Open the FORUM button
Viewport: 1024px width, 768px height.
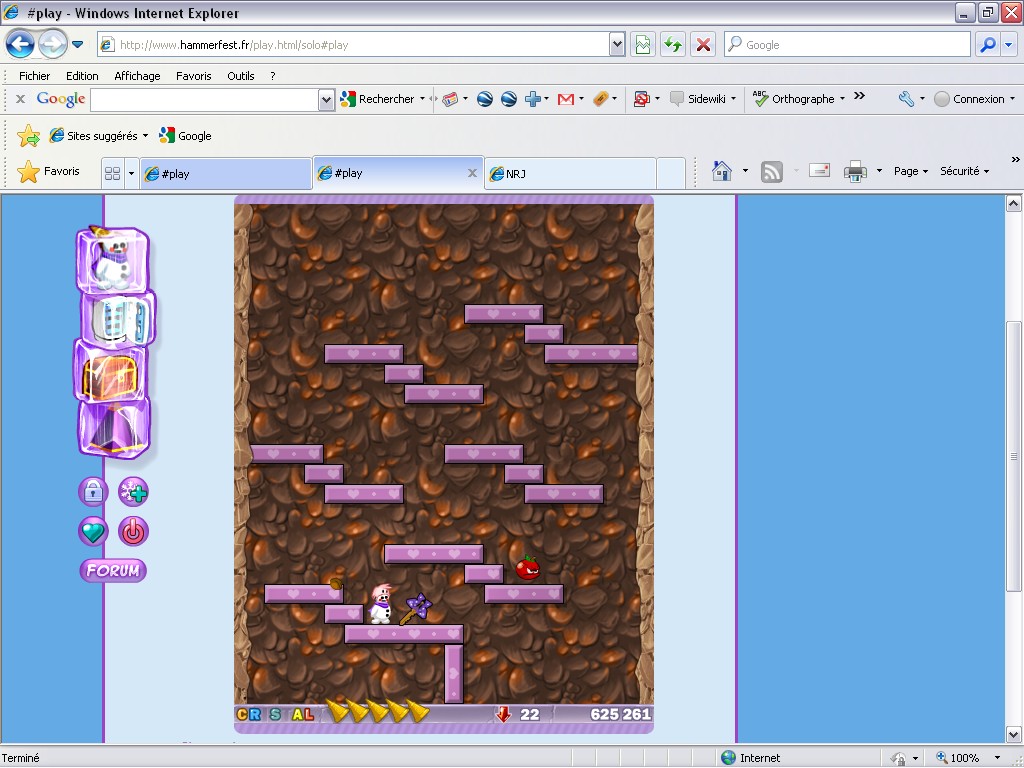(x=113, y=570)
